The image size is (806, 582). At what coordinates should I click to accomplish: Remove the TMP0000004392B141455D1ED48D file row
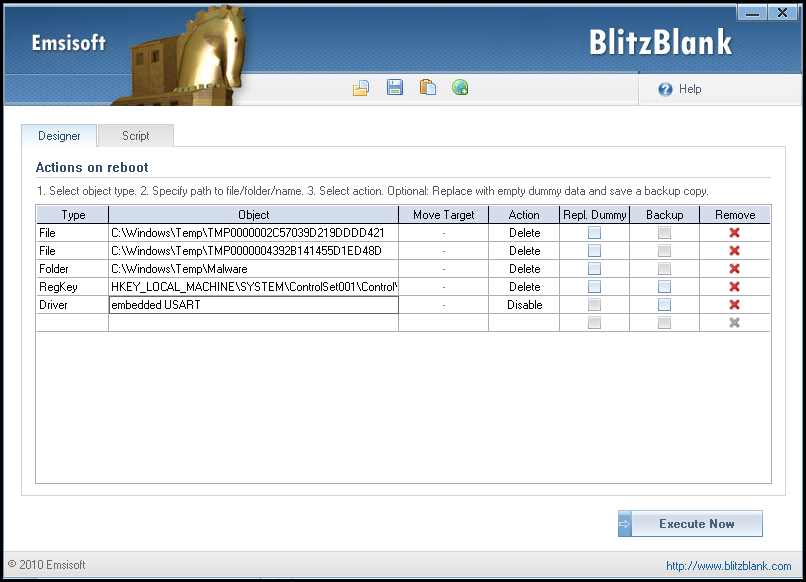point(735,250)
